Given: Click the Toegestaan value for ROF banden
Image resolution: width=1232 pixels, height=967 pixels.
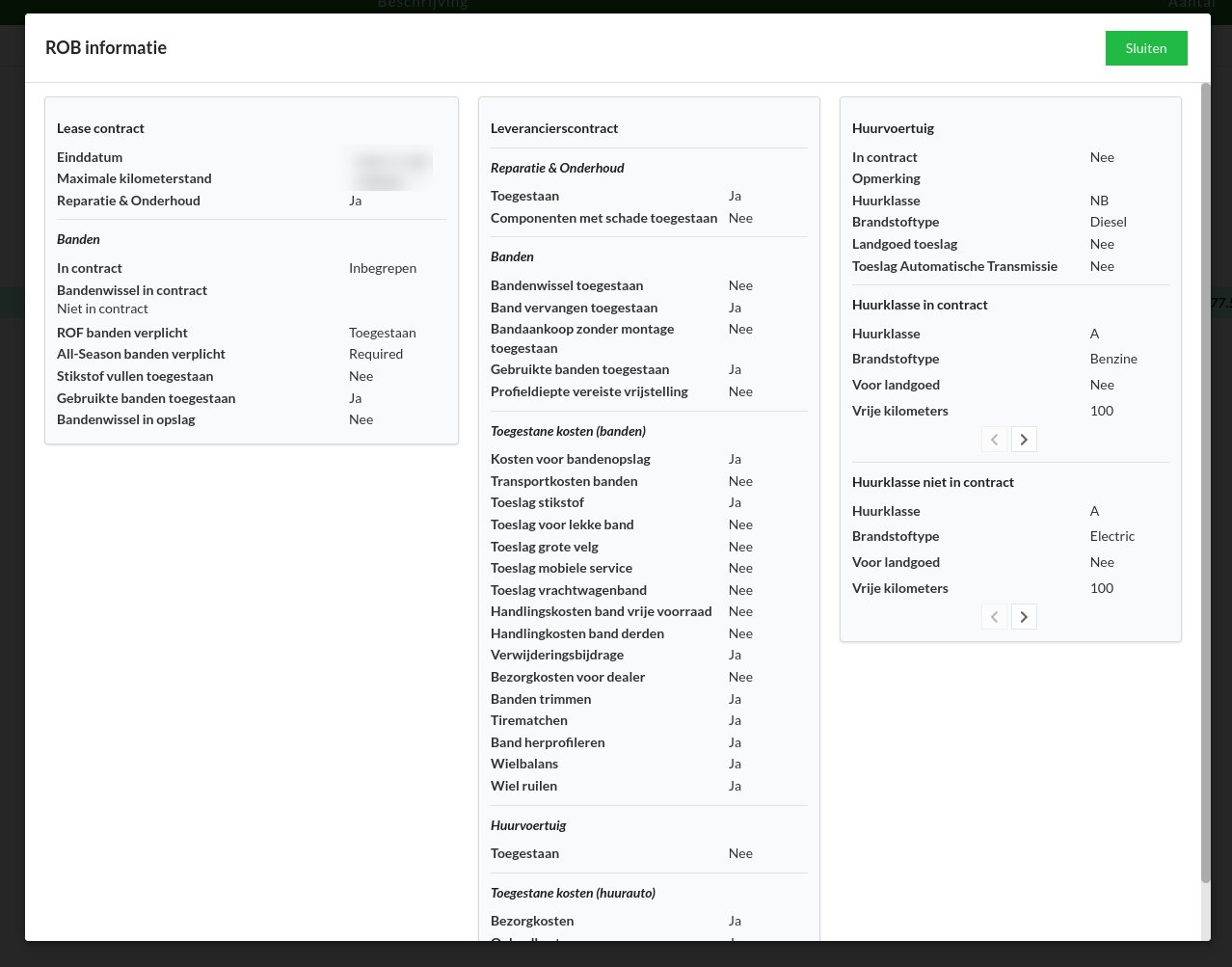Looking at the screenshot, I should (383, 333).
